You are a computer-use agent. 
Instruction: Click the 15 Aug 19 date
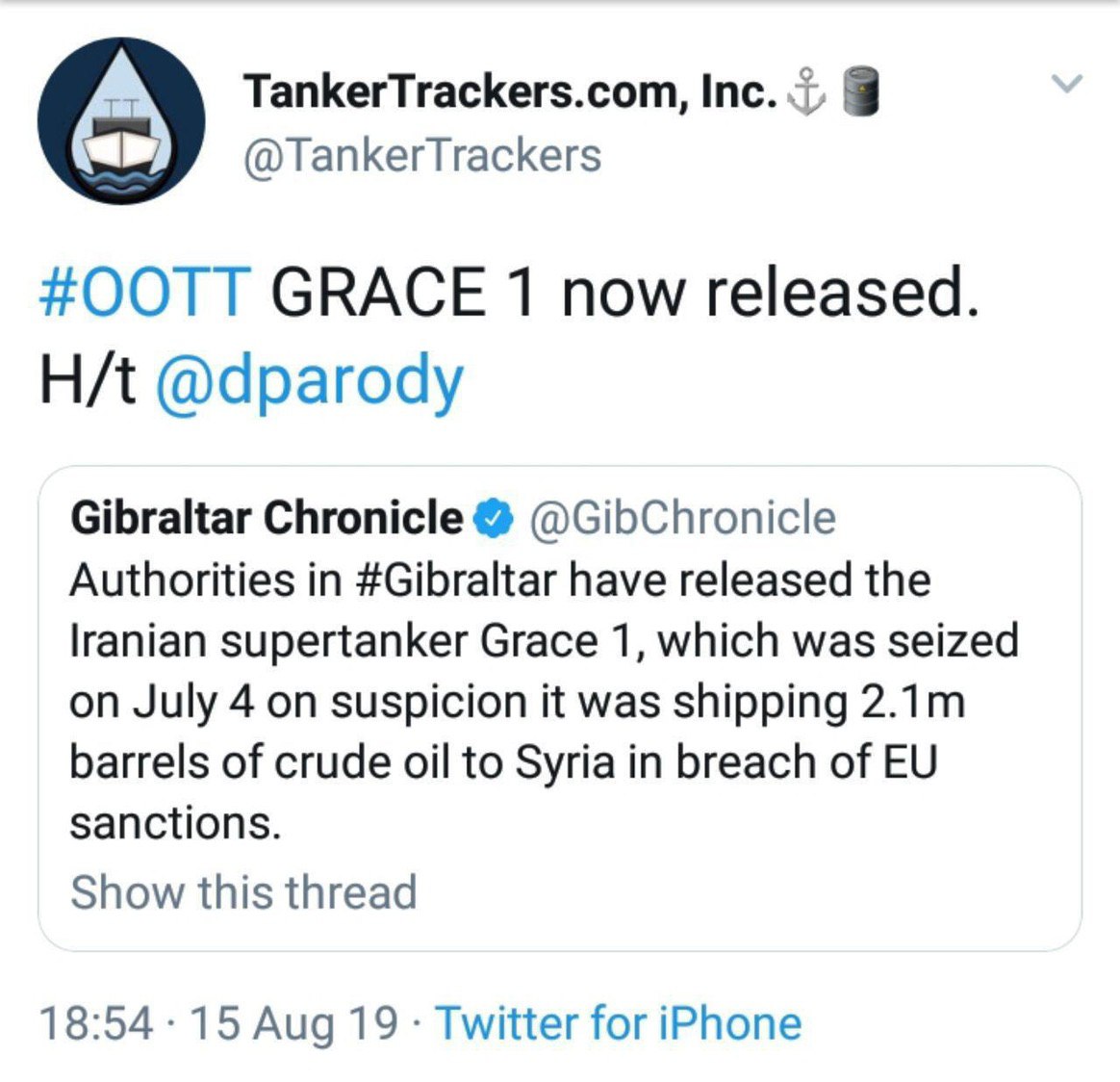point(293,1022)
